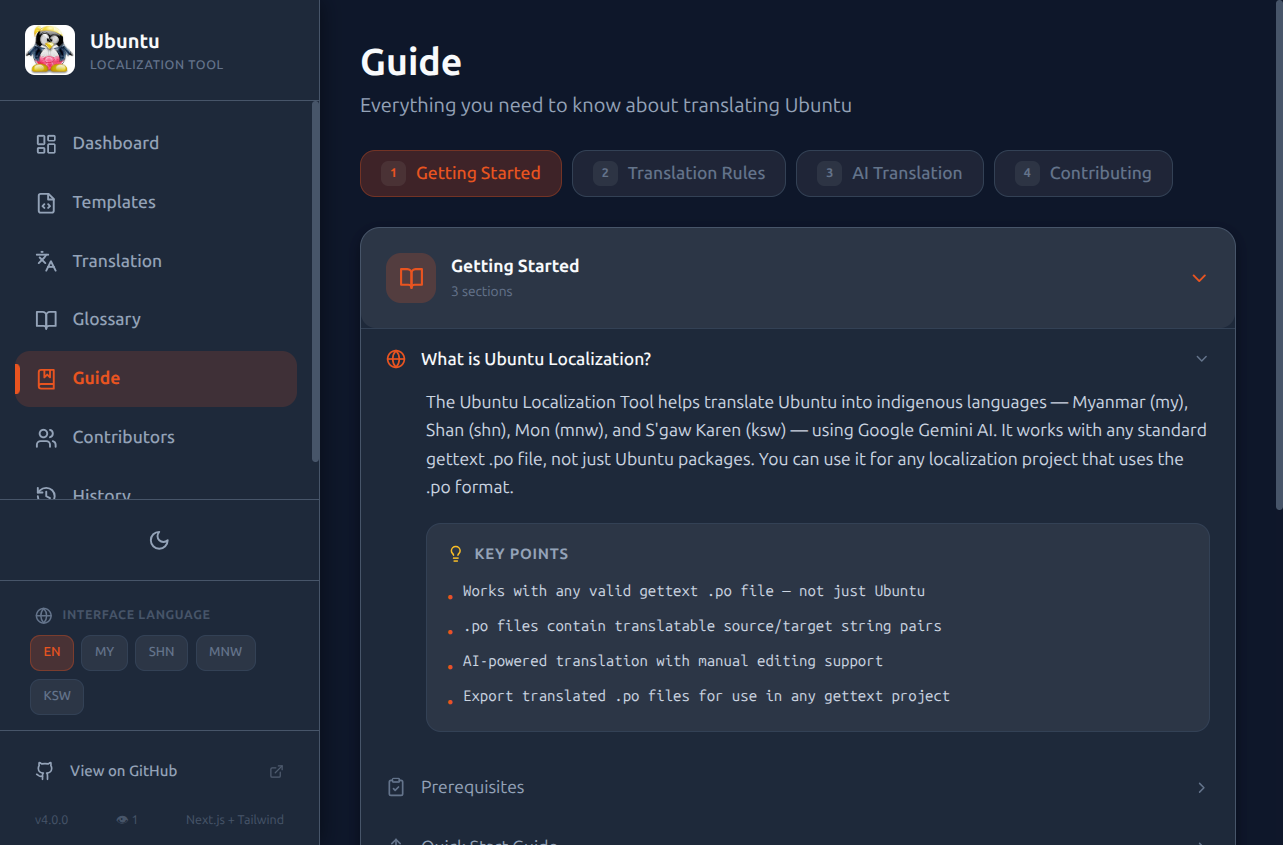This screenshot has height=845, width=1283.
Task: Select the Guide sidebar item
Action: (x=156, y=379)
